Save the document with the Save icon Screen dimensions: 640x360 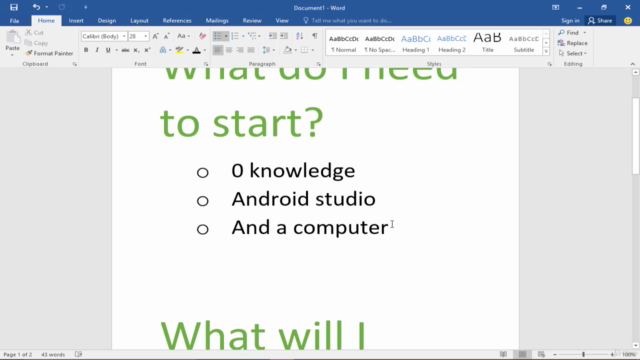[x=14, y=7]
